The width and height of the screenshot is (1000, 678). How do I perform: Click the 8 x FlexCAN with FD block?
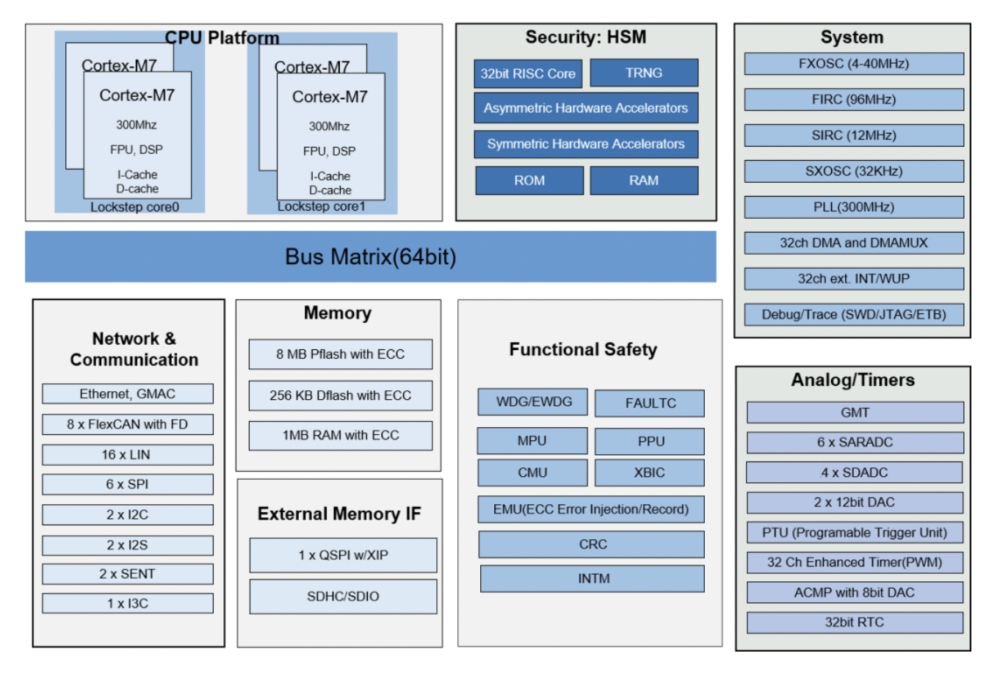126,424
